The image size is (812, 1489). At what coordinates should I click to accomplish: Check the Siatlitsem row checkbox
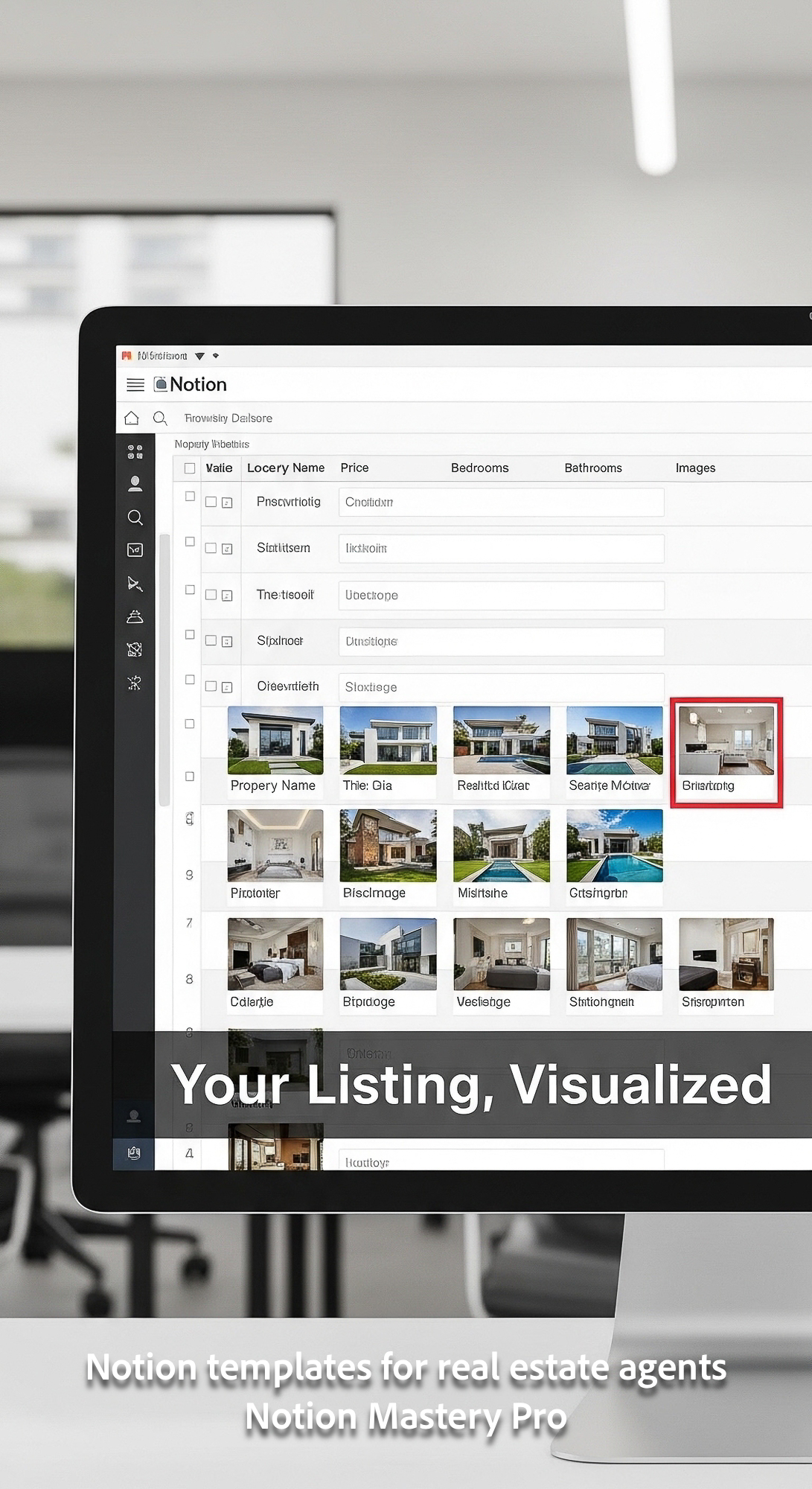[x=211, y=548]
